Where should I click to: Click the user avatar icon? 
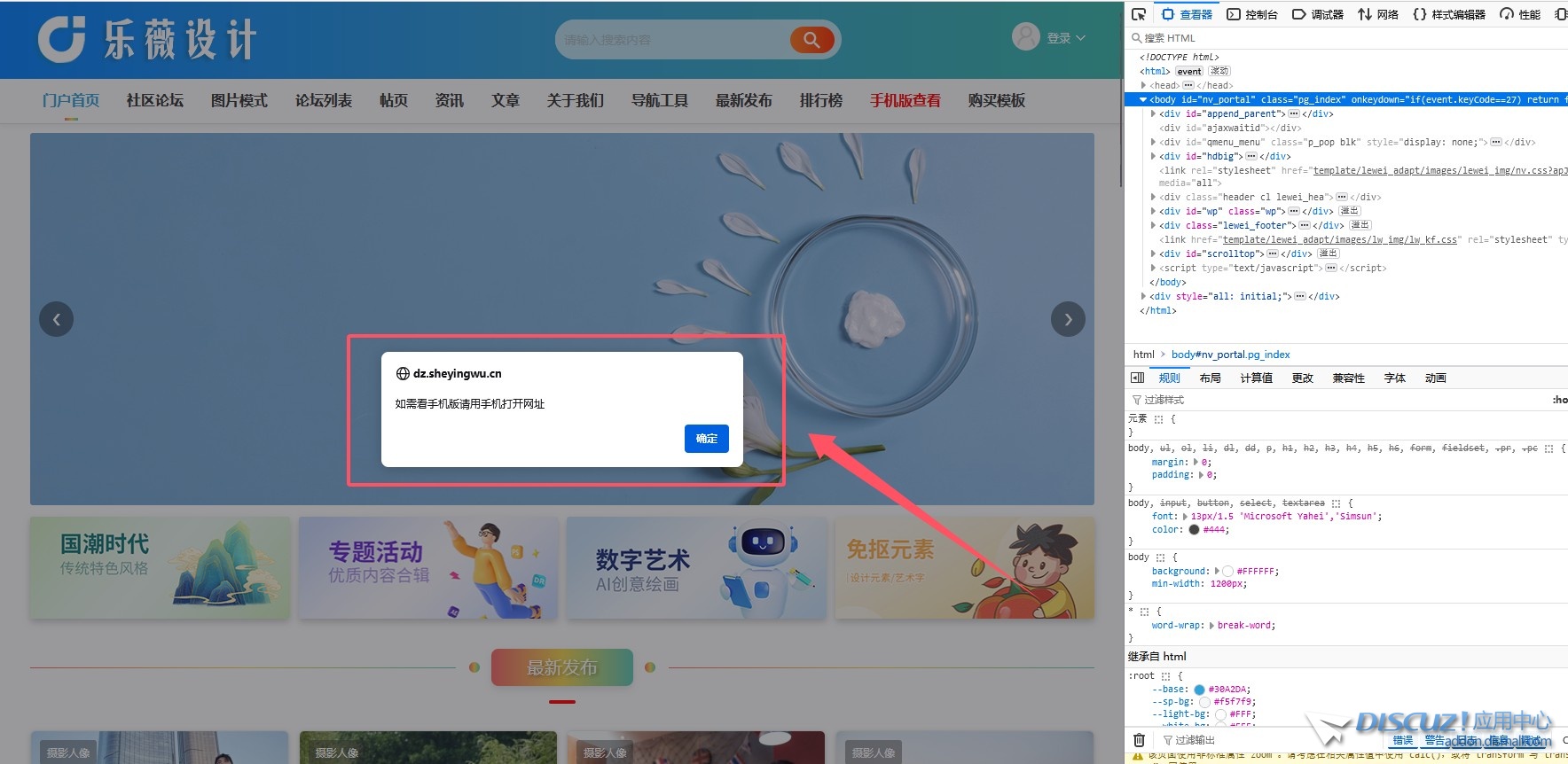[1026, 37]
